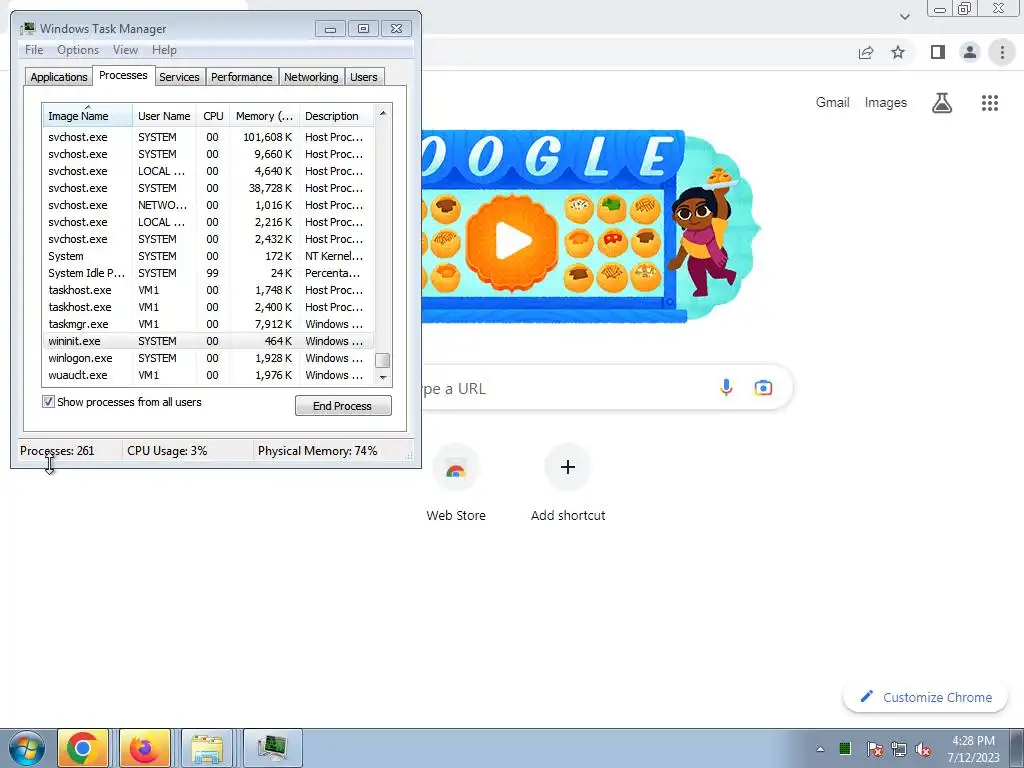The width and height of the screenshot is (1024, 768).
Task: Open the Search Labs flask icon
Action: (942, 103)
